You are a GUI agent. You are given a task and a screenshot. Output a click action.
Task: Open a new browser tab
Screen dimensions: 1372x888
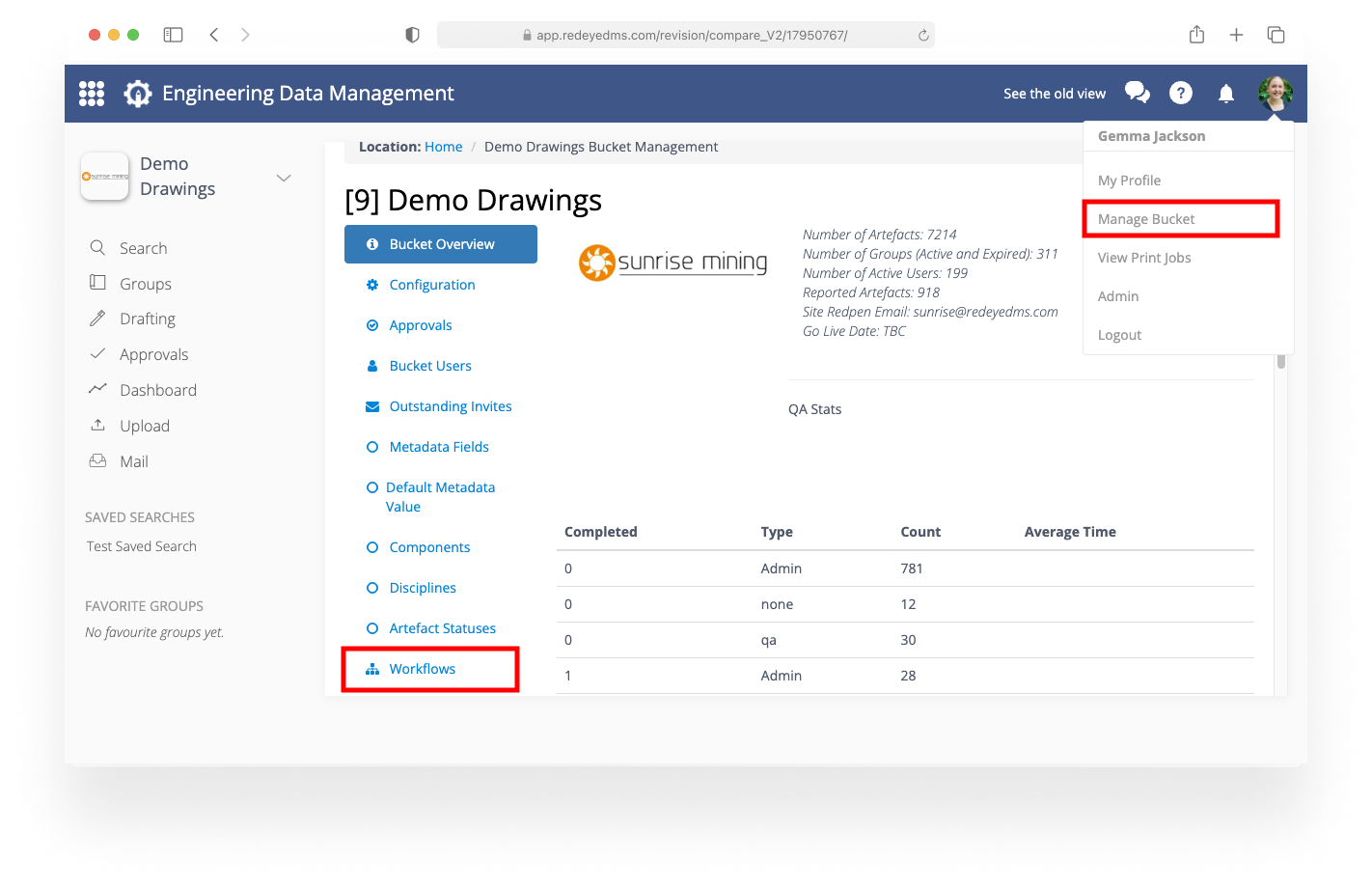1236,35
